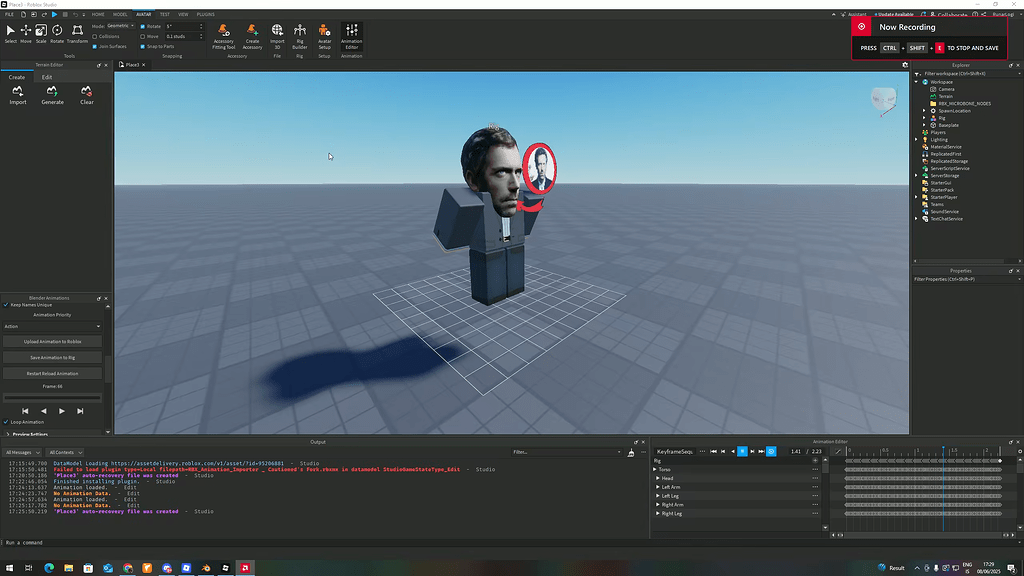Skip to first frame in Blender Animations

(25, 411)
